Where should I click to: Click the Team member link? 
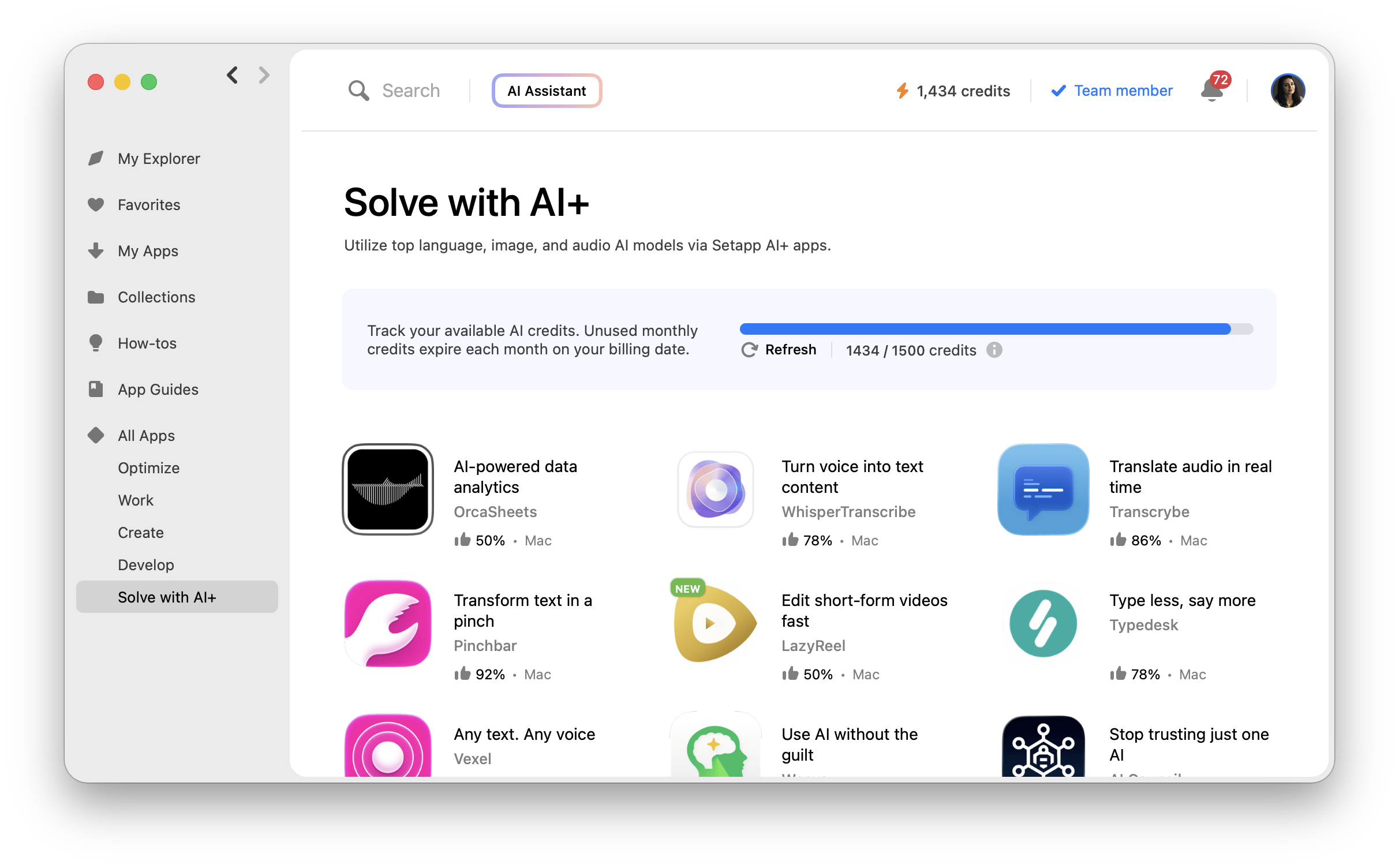click(x=1112, y=91)
